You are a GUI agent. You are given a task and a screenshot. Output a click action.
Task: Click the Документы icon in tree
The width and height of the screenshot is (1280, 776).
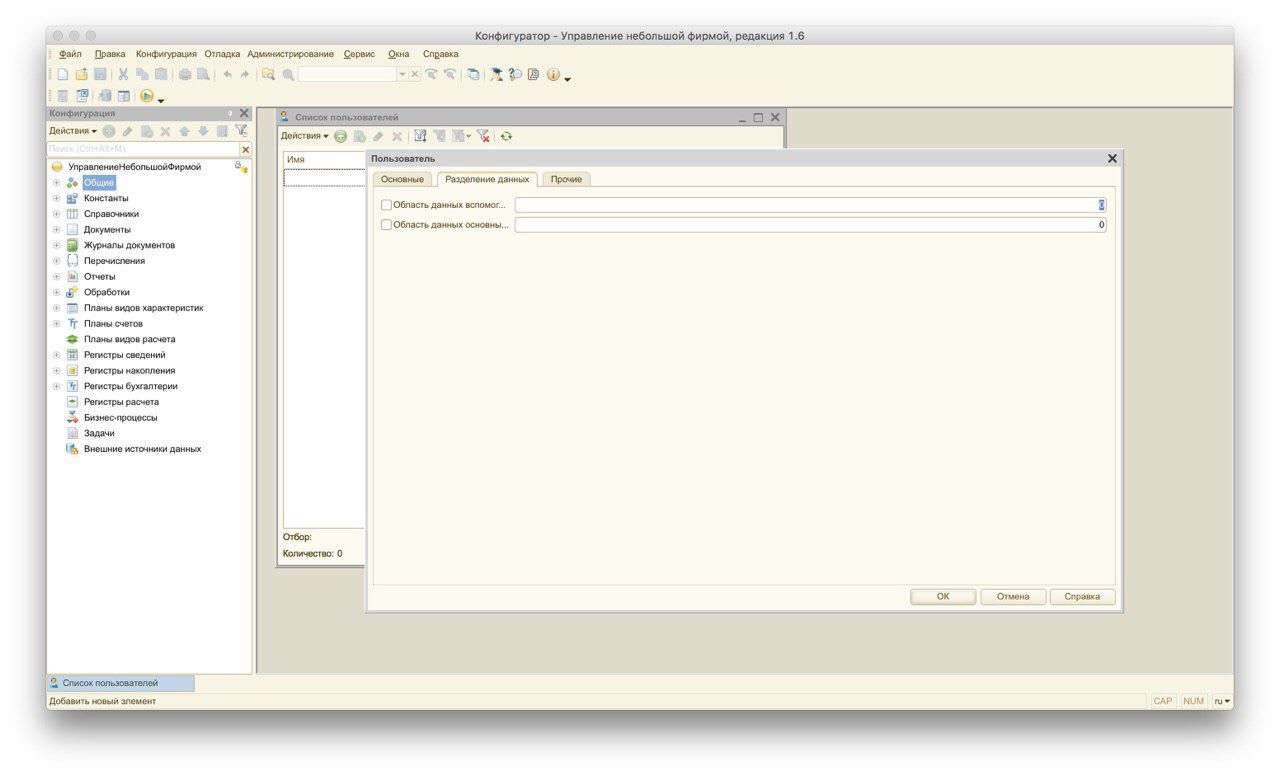[72, 229]
